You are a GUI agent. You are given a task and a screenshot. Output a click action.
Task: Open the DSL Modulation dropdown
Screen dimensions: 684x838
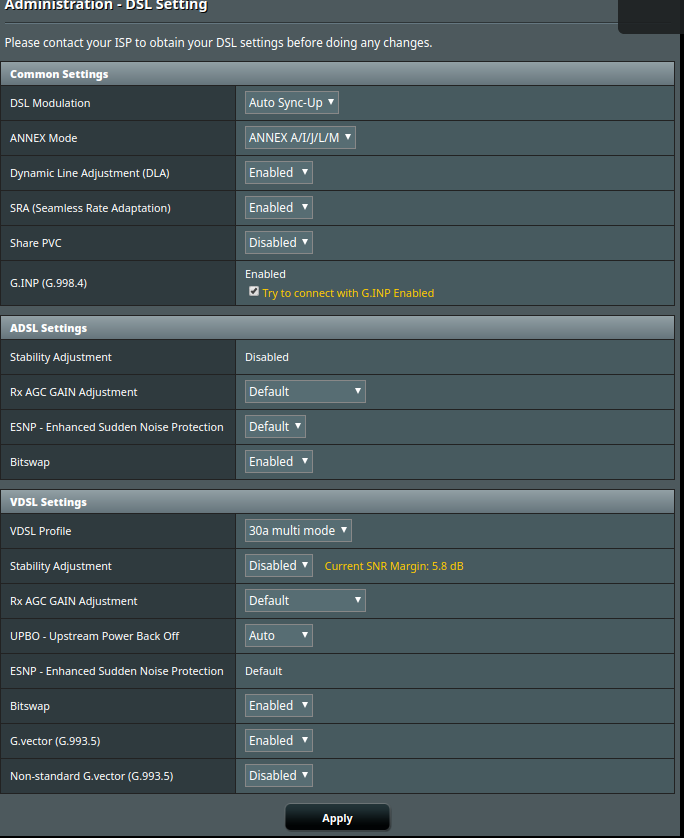click(x=292, y=103)
